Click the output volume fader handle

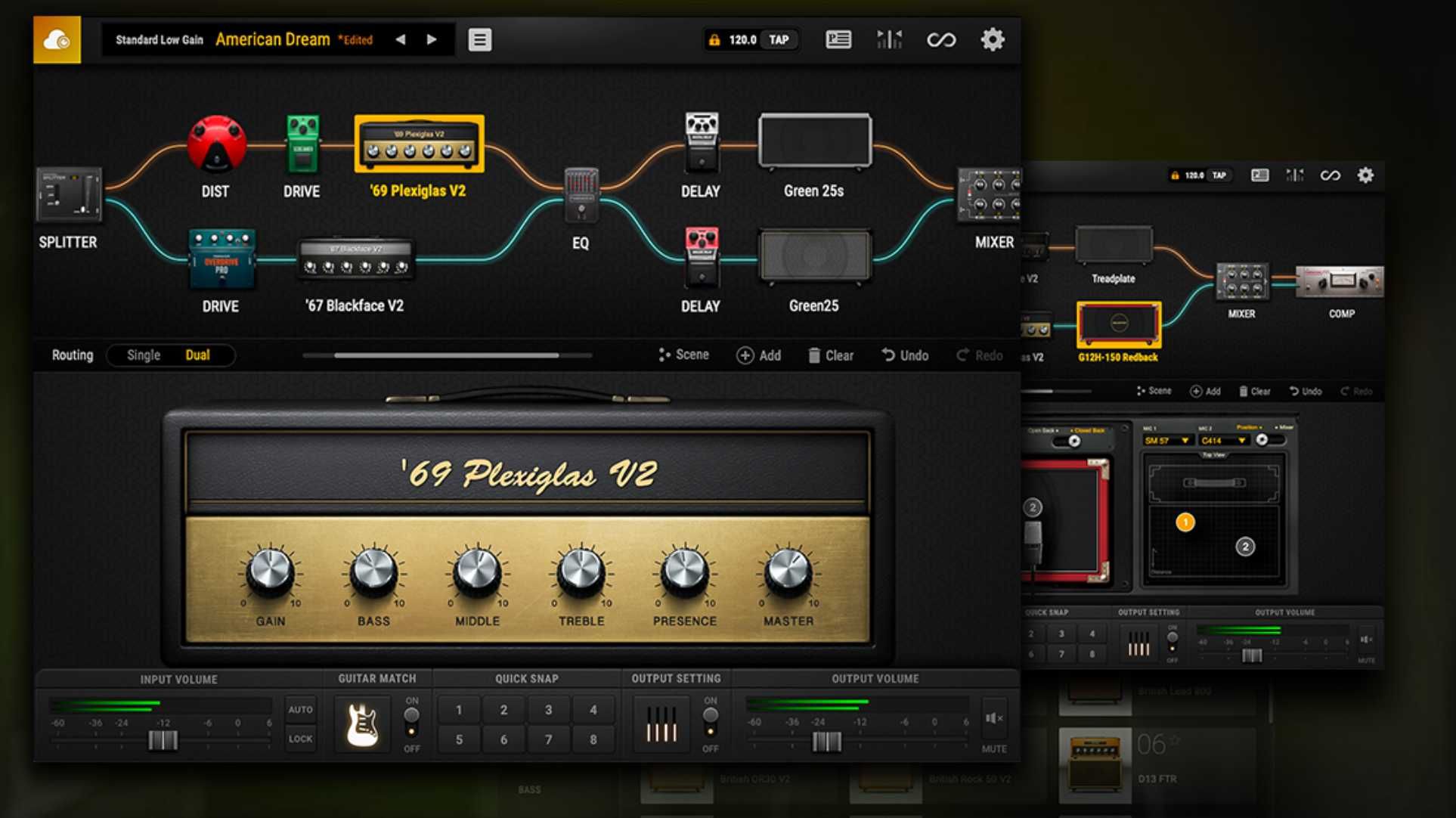[x=826, y=742]
